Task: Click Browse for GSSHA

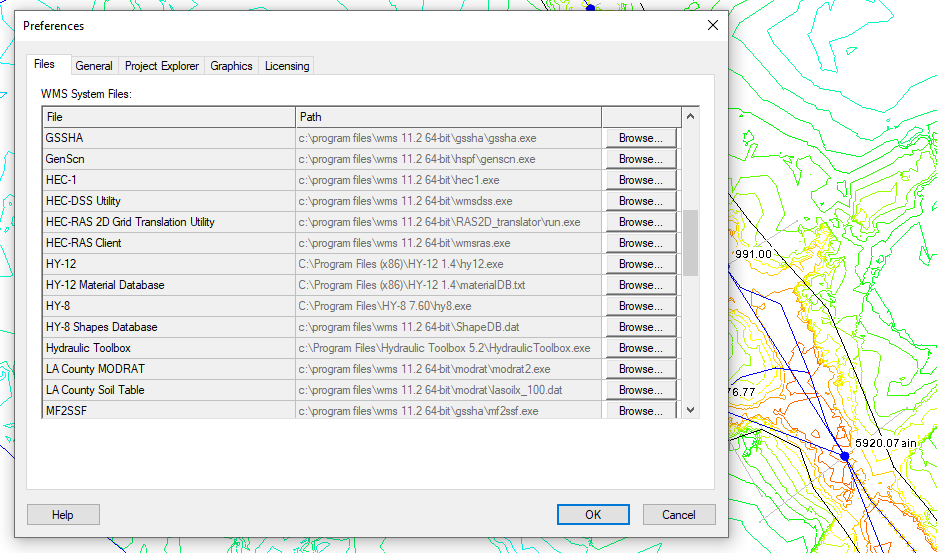Action: pos(641,138)
